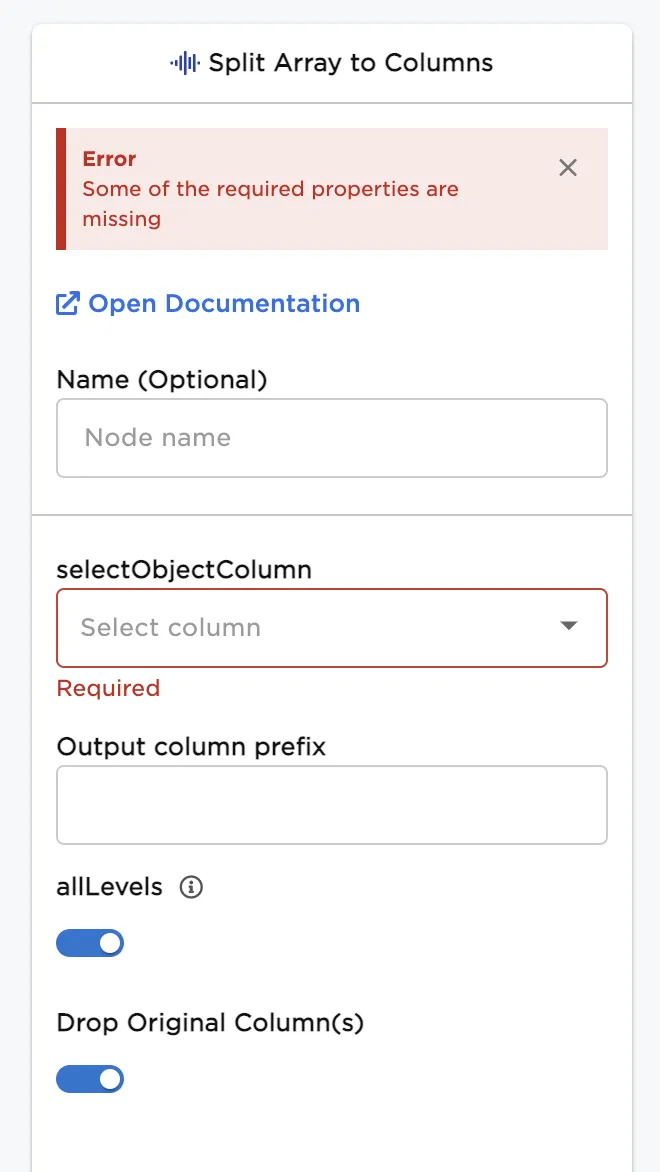
Task: Click the red Required validation text
Action: coord(108,688)
